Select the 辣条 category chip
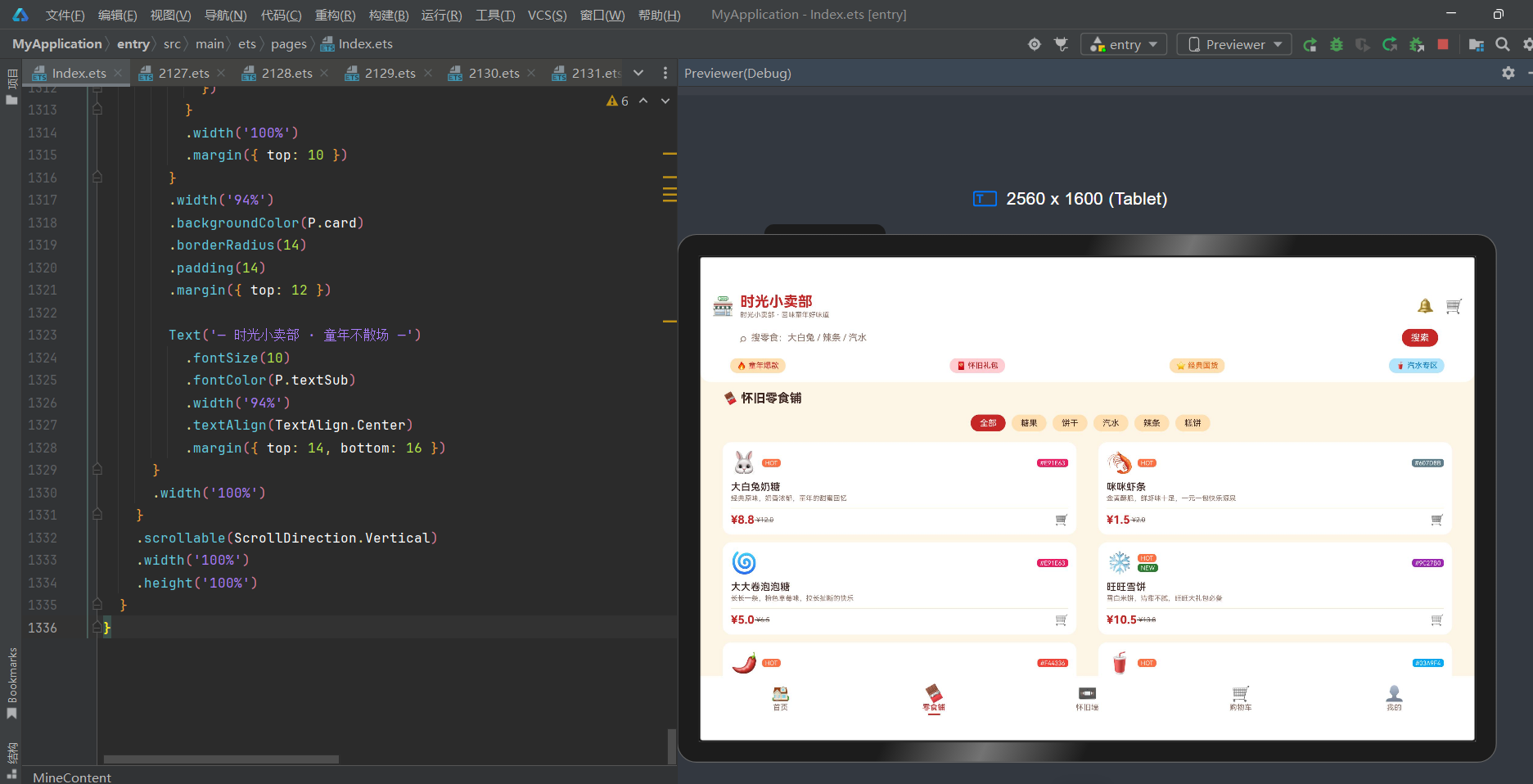The height and width of the screenshot is (784, 1533). (1152, 423)
